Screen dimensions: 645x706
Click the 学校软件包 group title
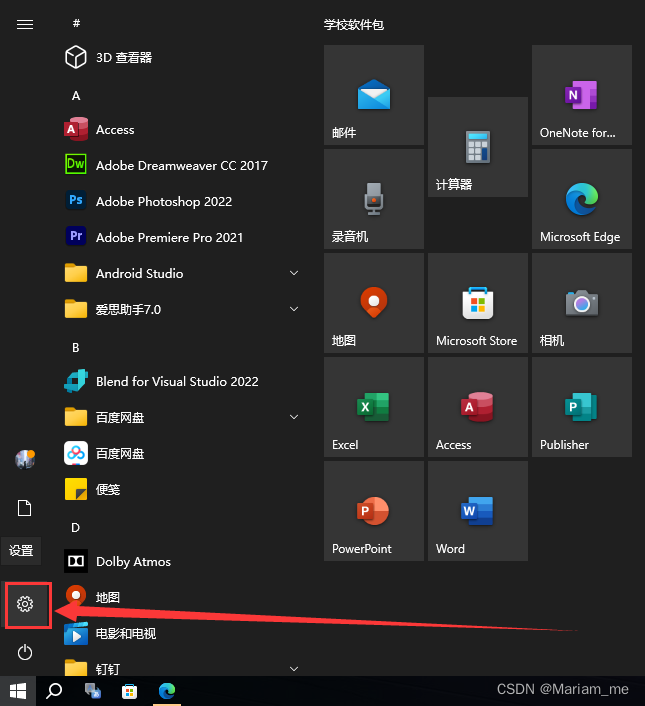point(354,24)
